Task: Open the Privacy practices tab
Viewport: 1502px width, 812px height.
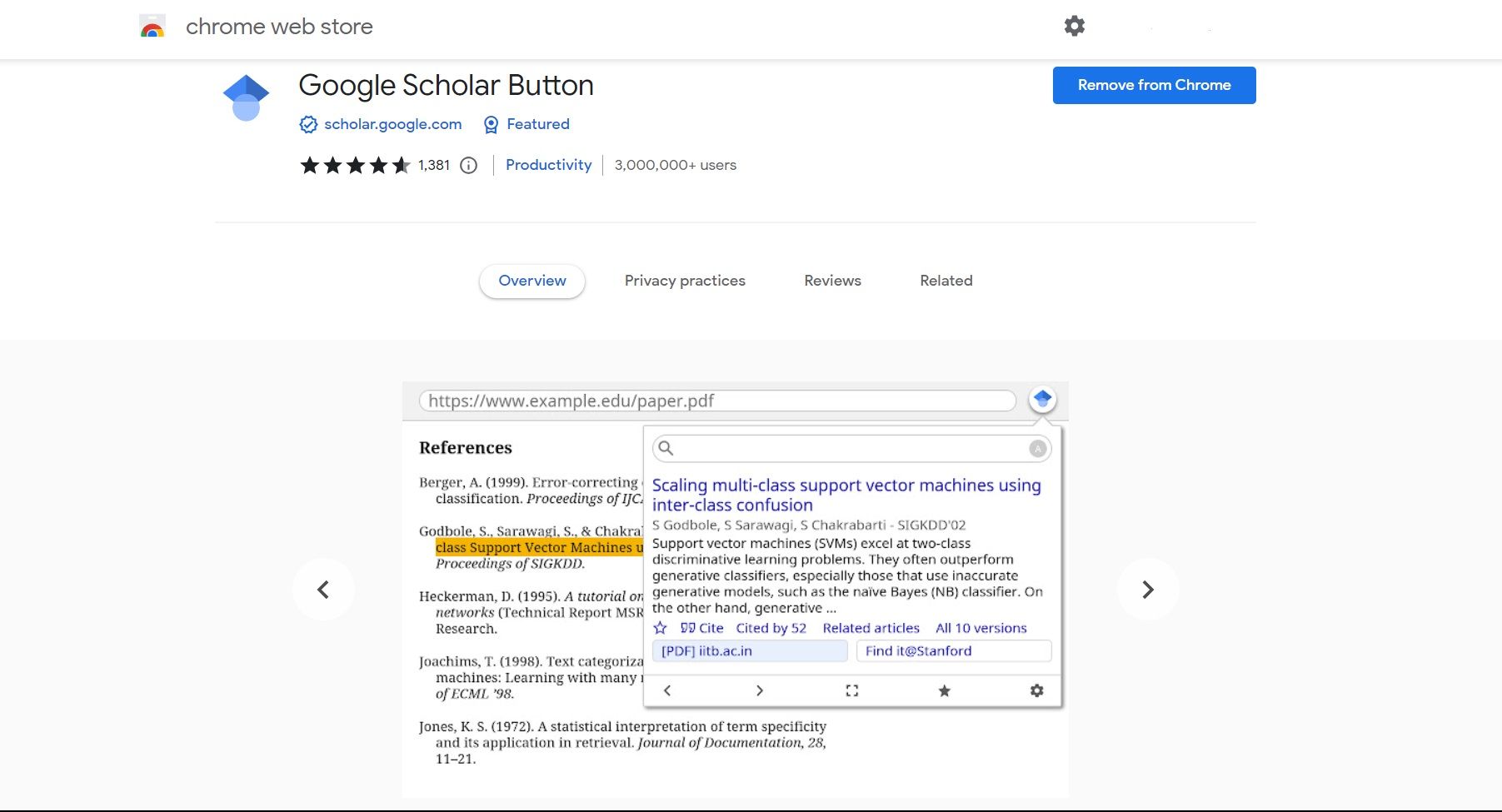Action: point(684,281)
